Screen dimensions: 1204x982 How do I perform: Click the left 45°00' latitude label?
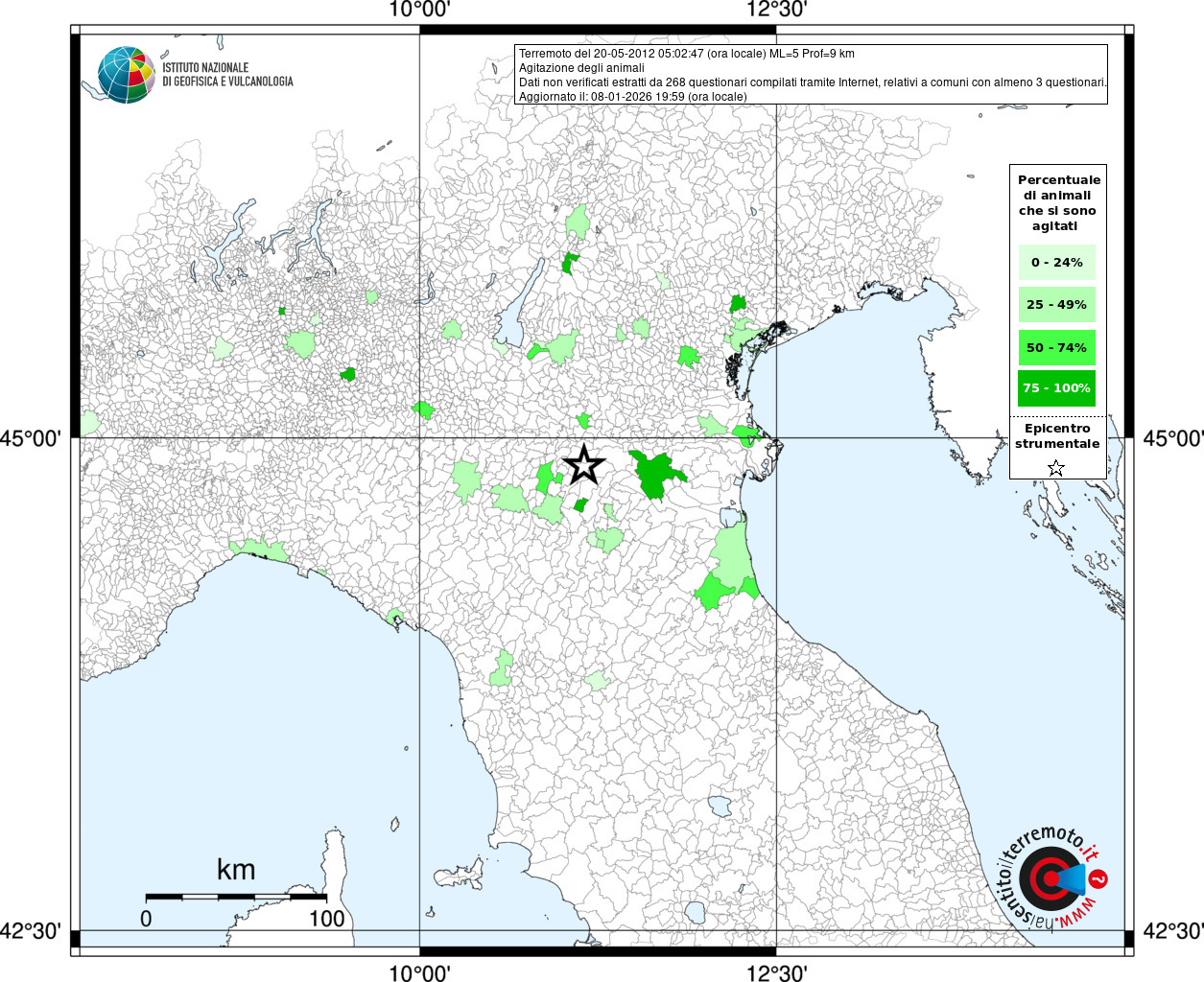(x=31, y=438)
